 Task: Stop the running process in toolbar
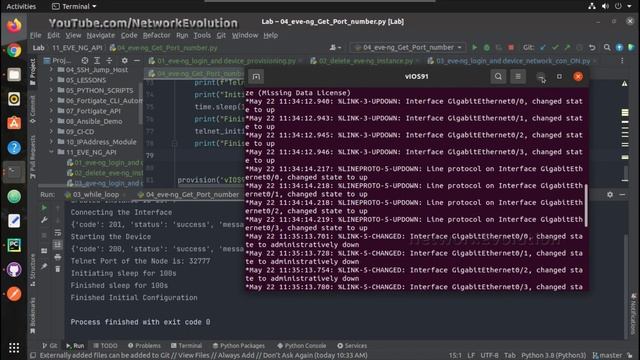[x=511, y=48]
